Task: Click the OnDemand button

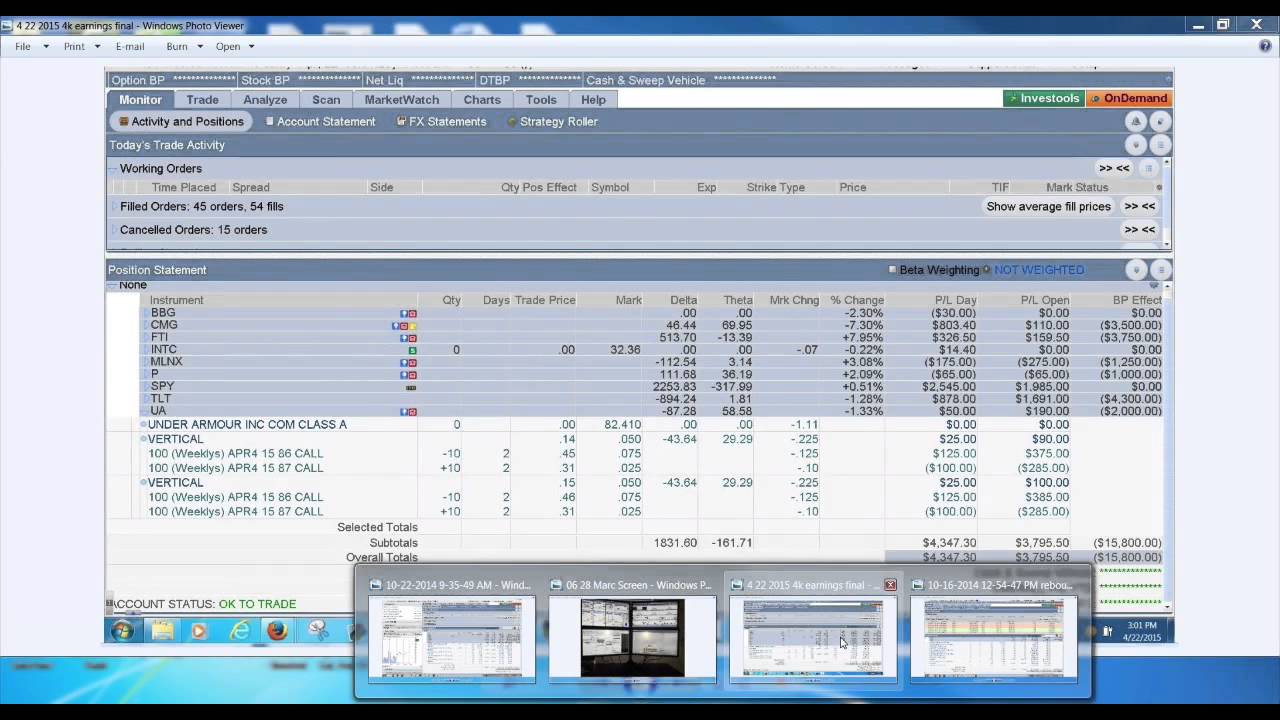Action: tap(1128, 98)
